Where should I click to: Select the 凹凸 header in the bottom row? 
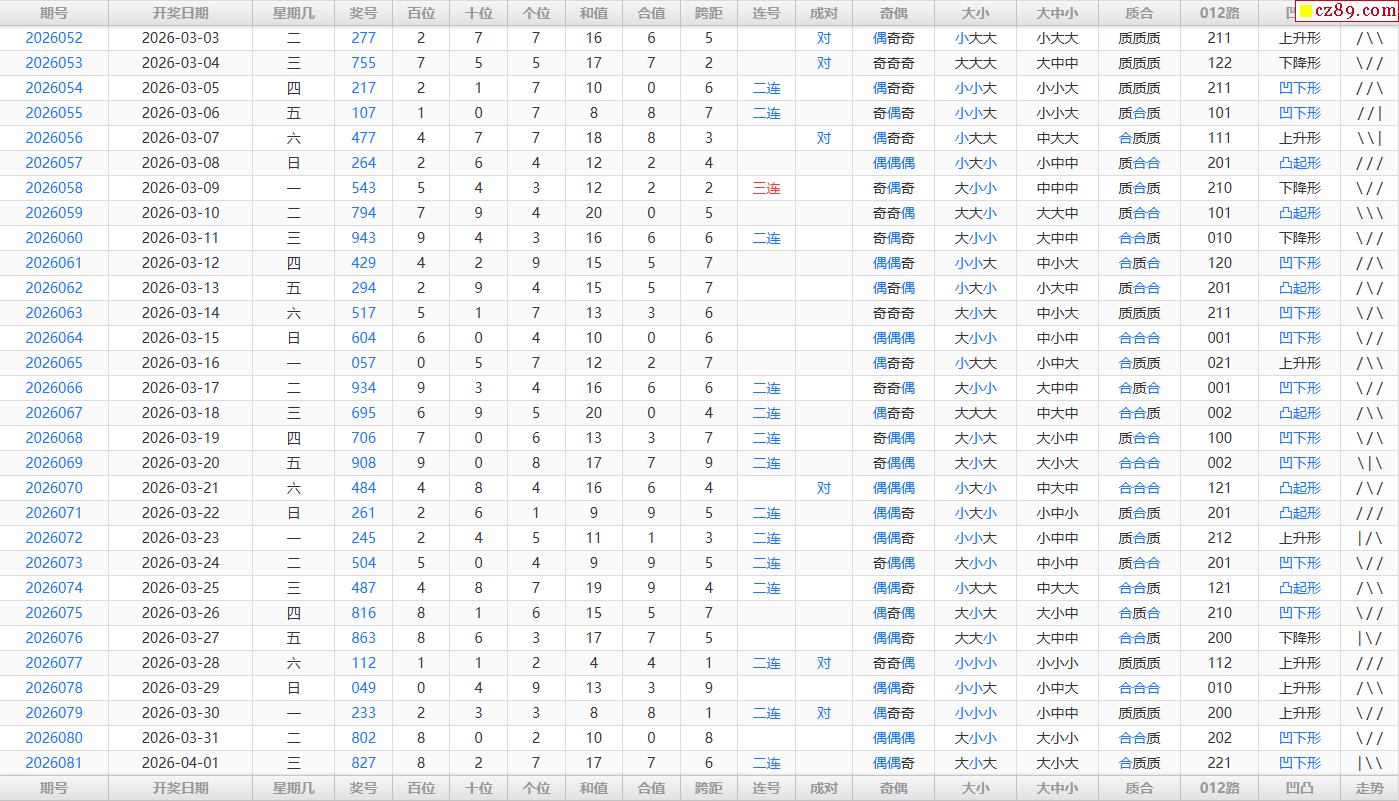pos(1299,788)
